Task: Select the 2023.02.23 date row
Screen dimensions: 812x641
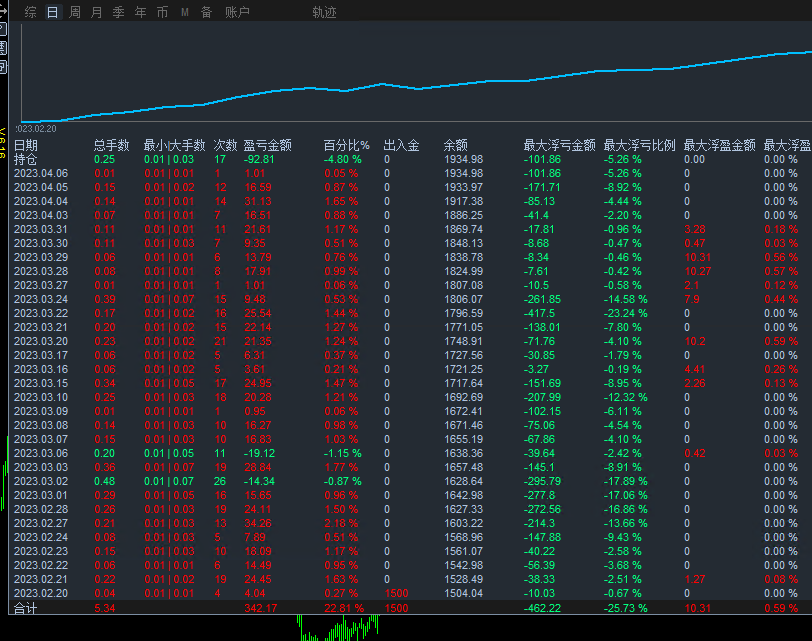Action: pos(410,551)
